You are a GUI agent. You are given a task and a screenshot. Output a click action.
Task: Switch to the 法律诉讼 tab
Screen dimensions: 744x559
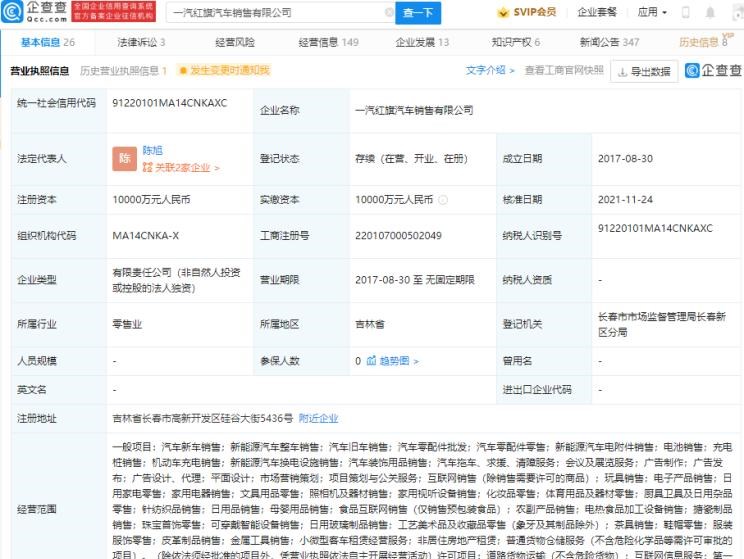[141, 42]
